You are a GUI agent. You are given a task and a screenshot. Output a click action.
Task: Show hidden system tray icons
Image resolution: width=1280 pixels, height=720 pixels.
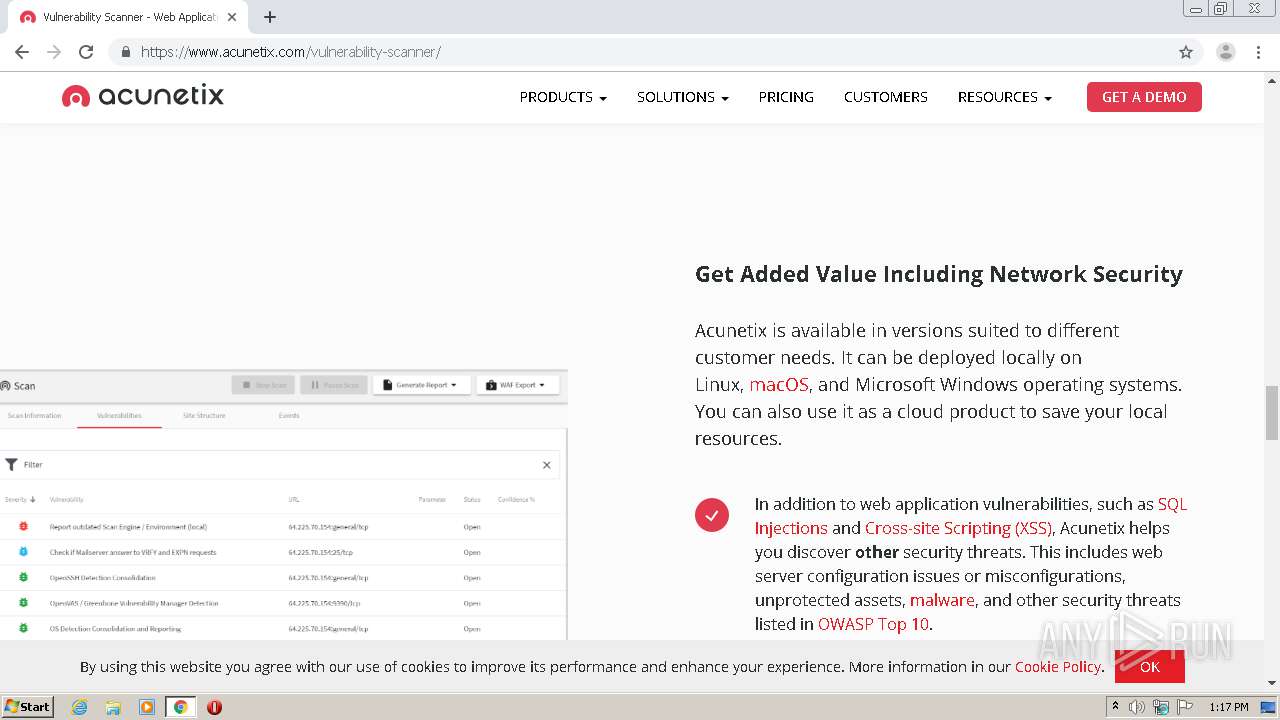tap(1115, 707)
